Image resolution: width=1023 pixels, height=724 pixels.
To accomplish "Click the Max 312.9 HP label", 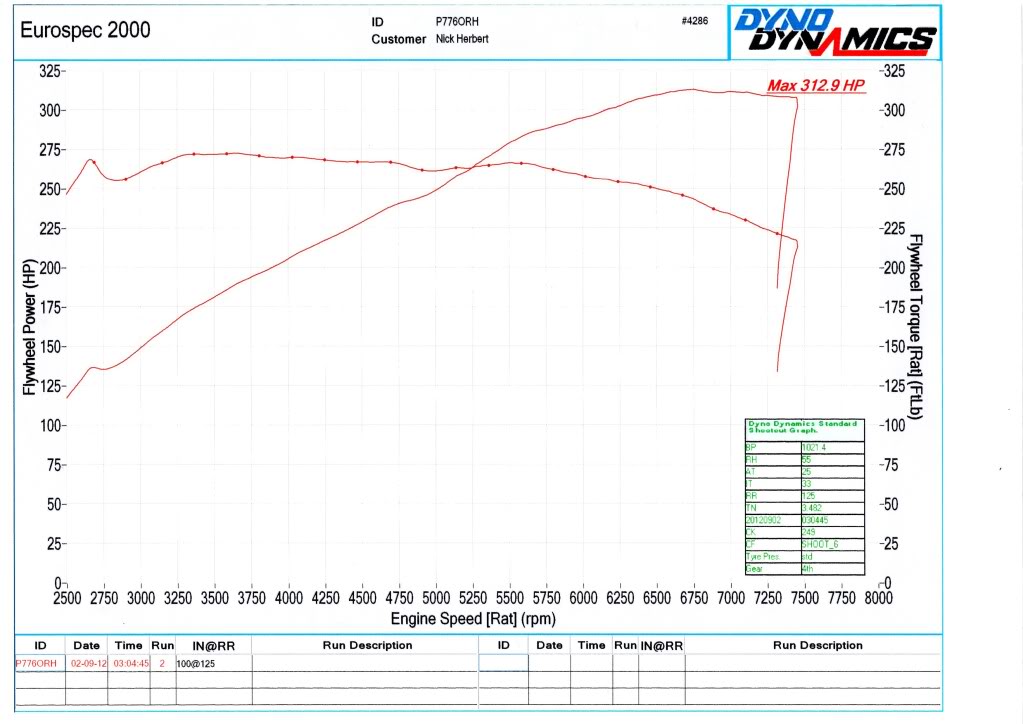I will (x=815, y=86).
